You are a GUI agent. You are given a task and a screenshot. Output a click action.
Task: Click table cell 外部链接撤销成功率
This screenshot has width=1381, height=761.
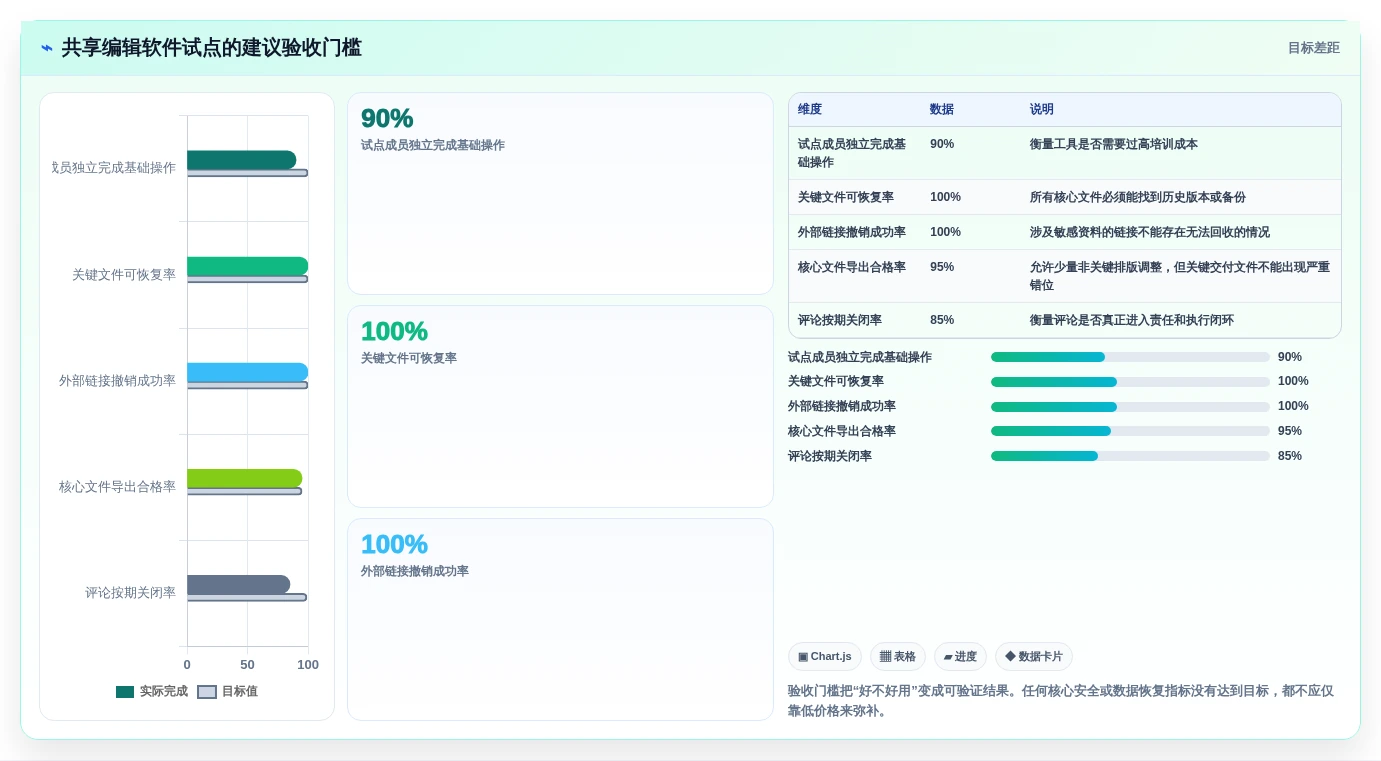[852, 232]
